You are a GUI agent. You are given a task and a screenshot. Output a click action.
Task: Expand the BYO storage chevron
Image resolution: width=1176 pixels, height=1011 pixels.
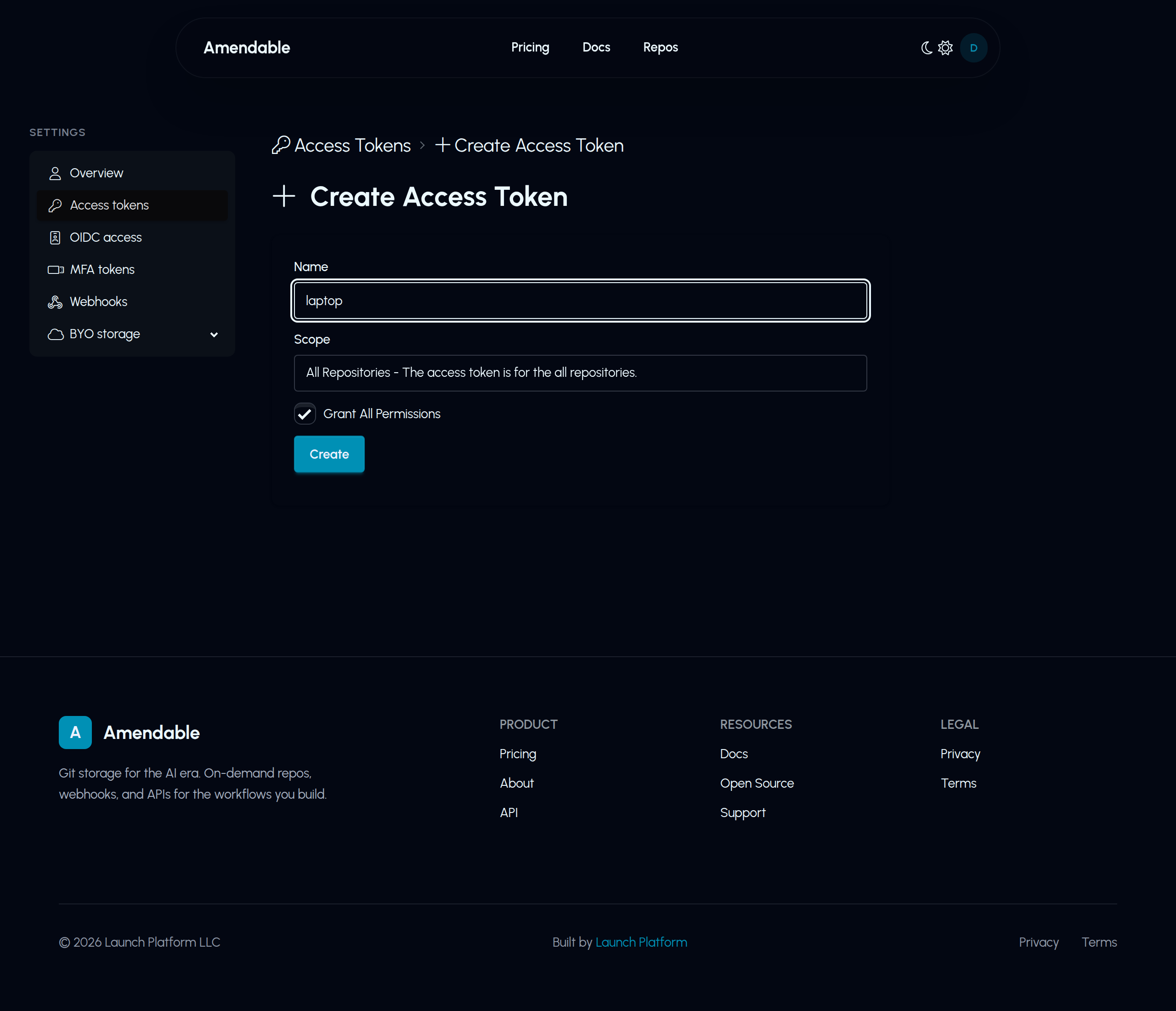(214, 335)
